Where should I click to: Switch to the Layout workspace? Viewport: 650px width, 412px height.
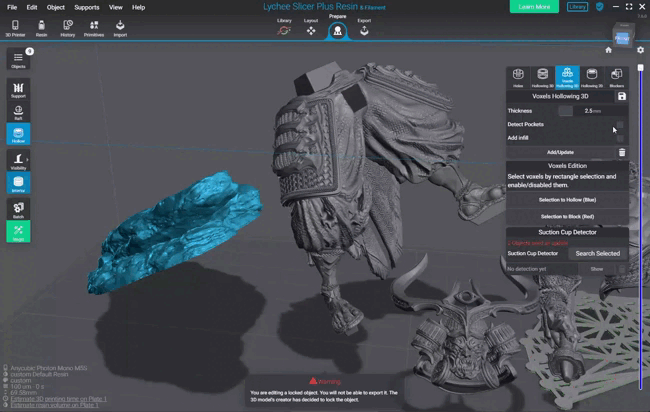(x=310, y=27)
